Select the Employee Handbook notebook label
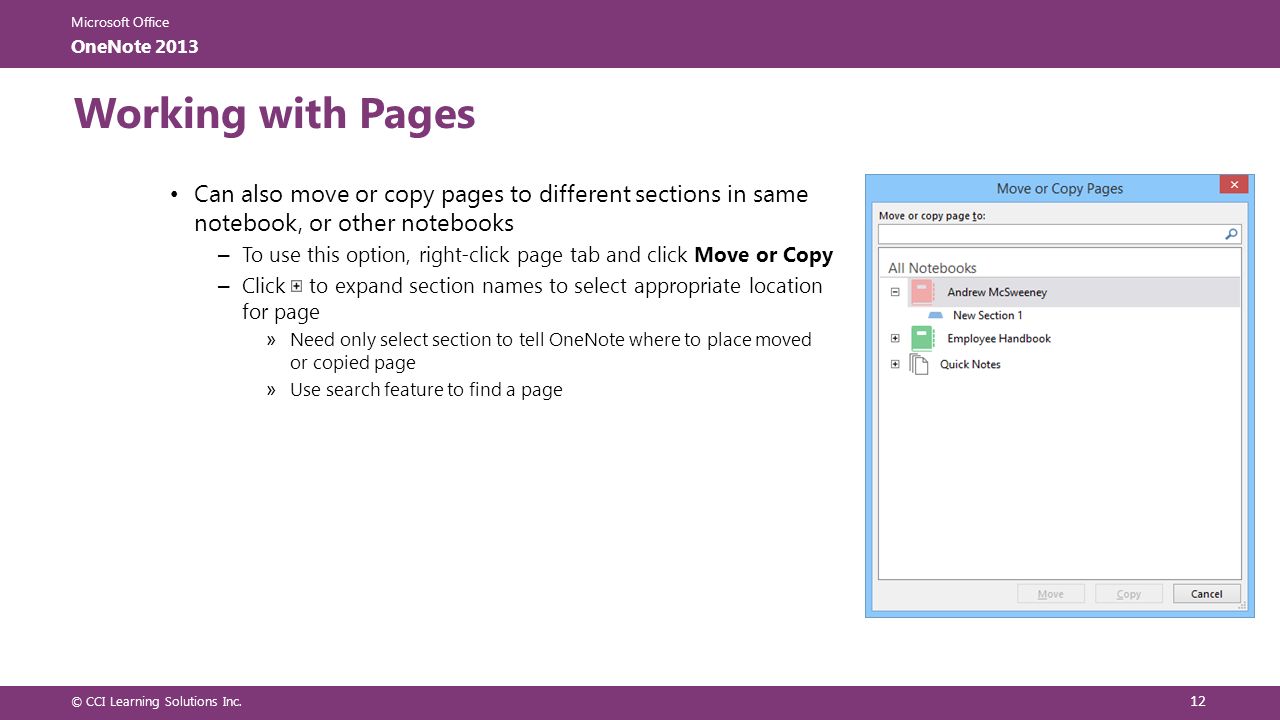Viewport: 1280px width, 720px height. tap(999, 338)
